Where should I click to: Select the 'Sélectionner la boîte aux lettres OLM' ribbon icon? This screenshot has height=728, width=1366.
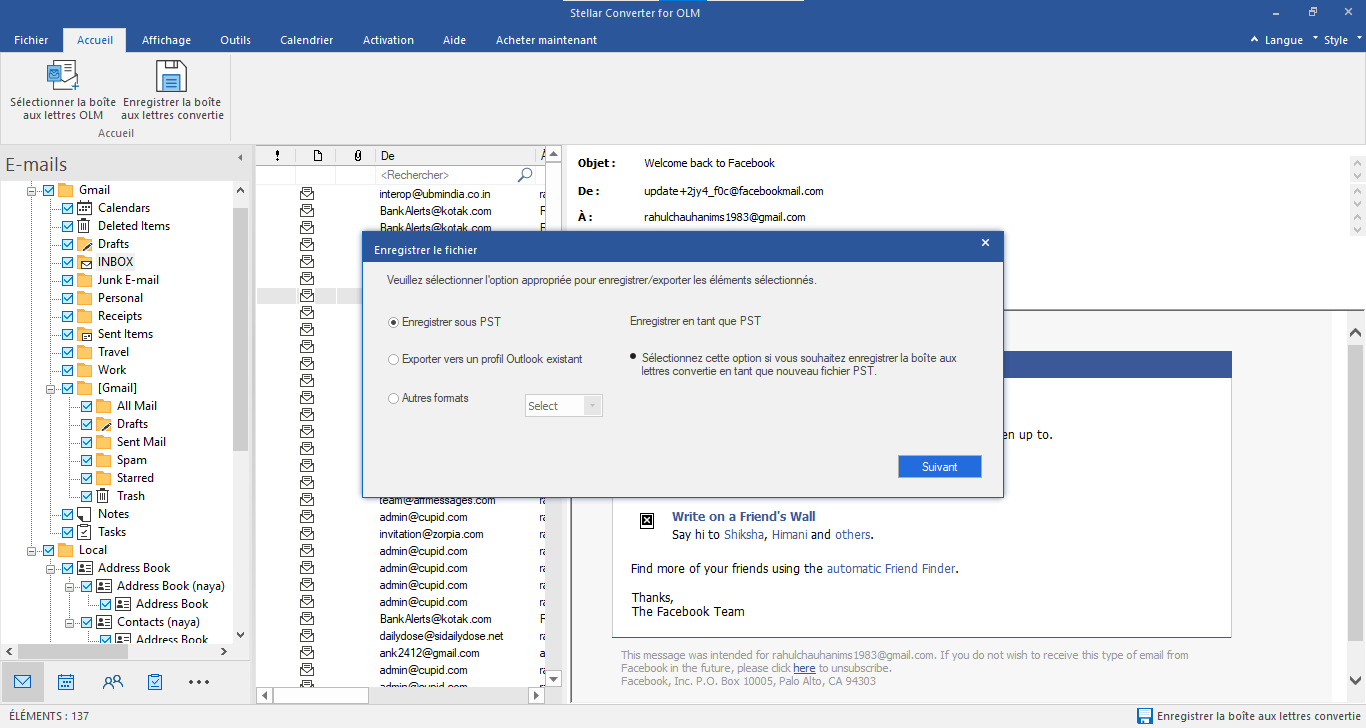62,90
